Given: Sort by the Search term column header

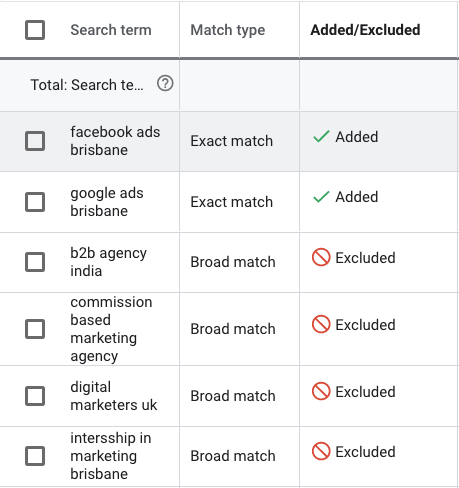Looking at the screenshot, I should point(111,30).
